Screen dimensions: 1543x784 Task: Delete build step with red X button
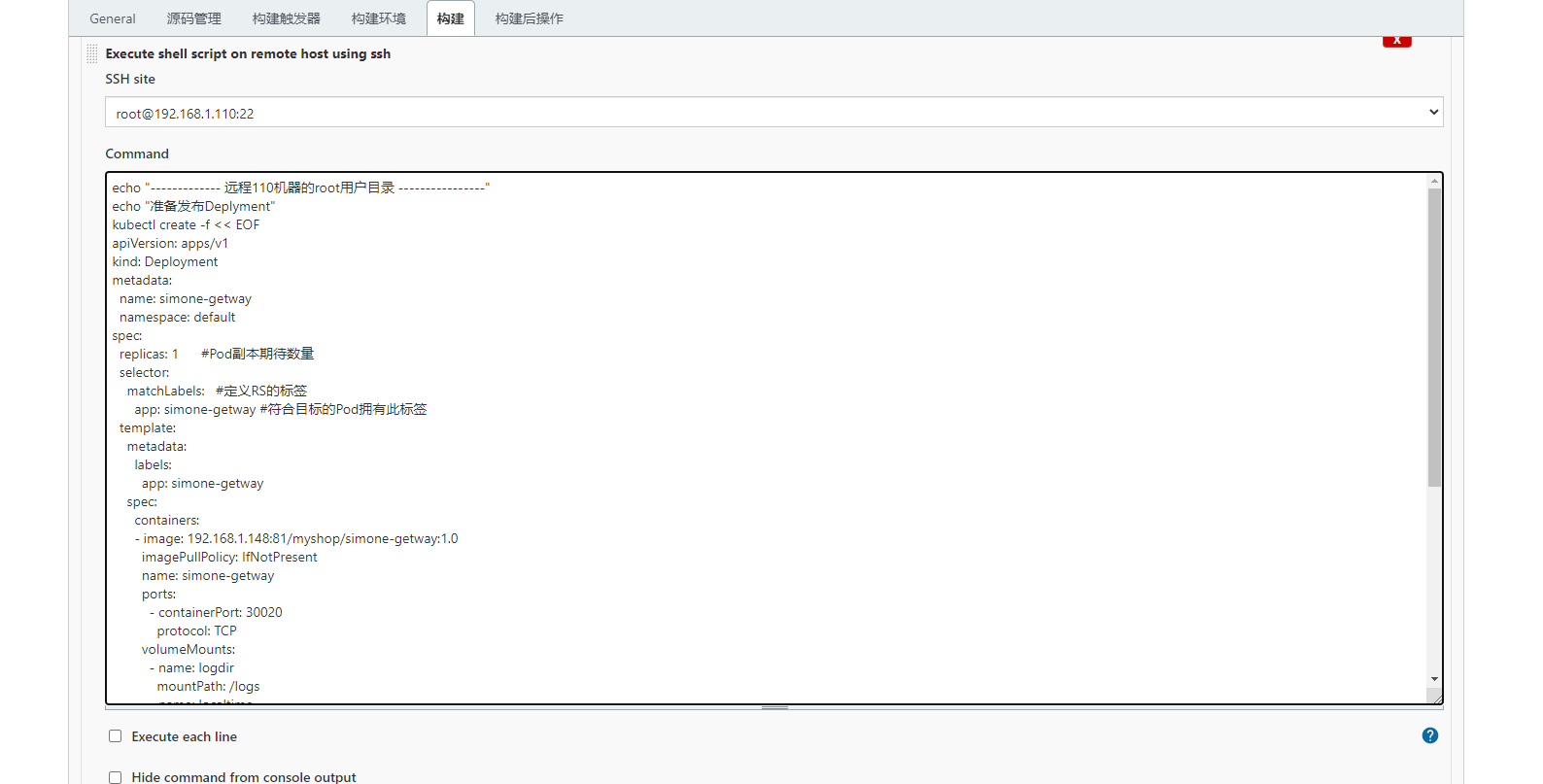pos(1396,41)
